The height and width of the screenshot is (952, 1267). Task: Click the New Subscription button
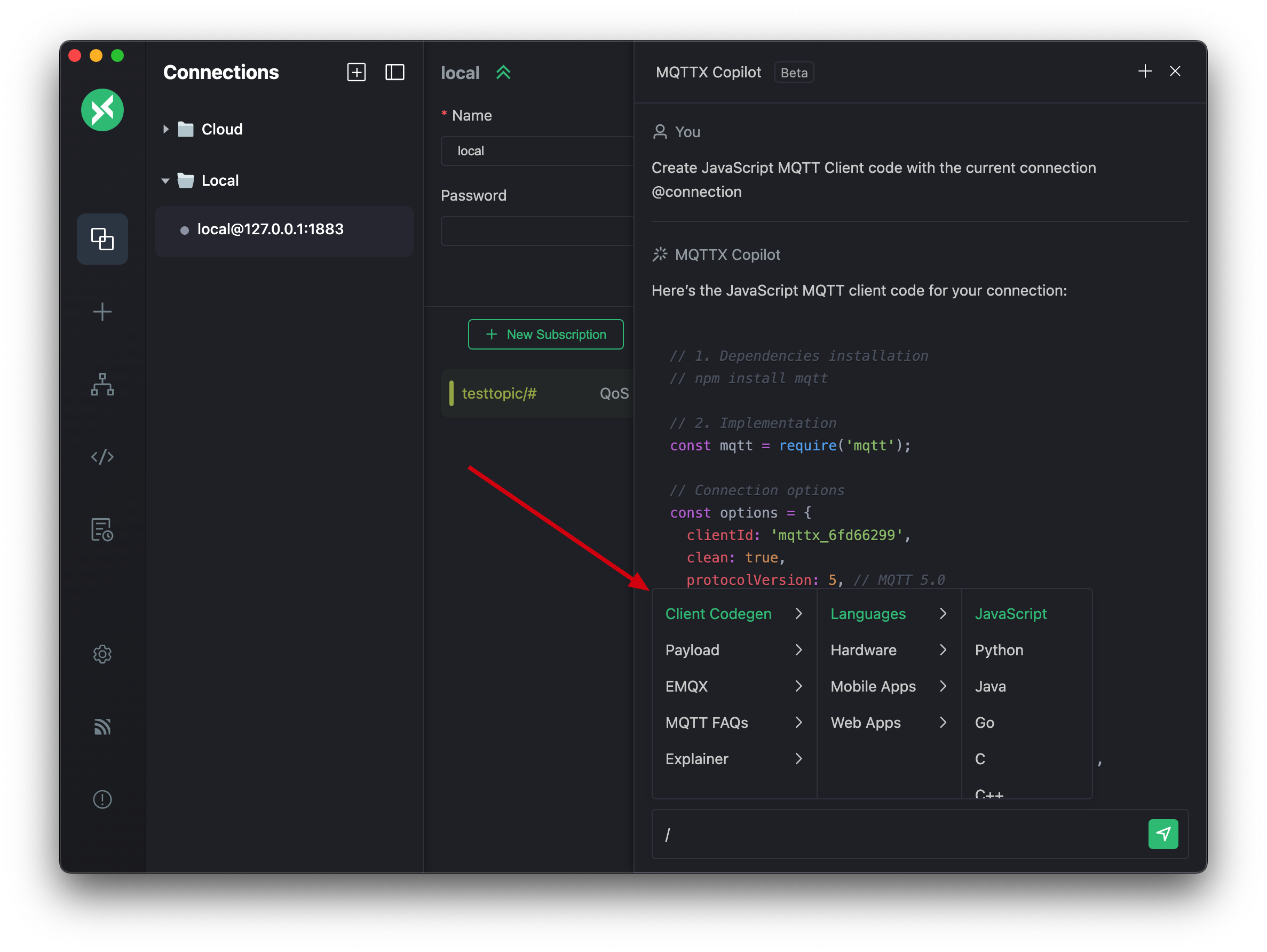[545, 335]
